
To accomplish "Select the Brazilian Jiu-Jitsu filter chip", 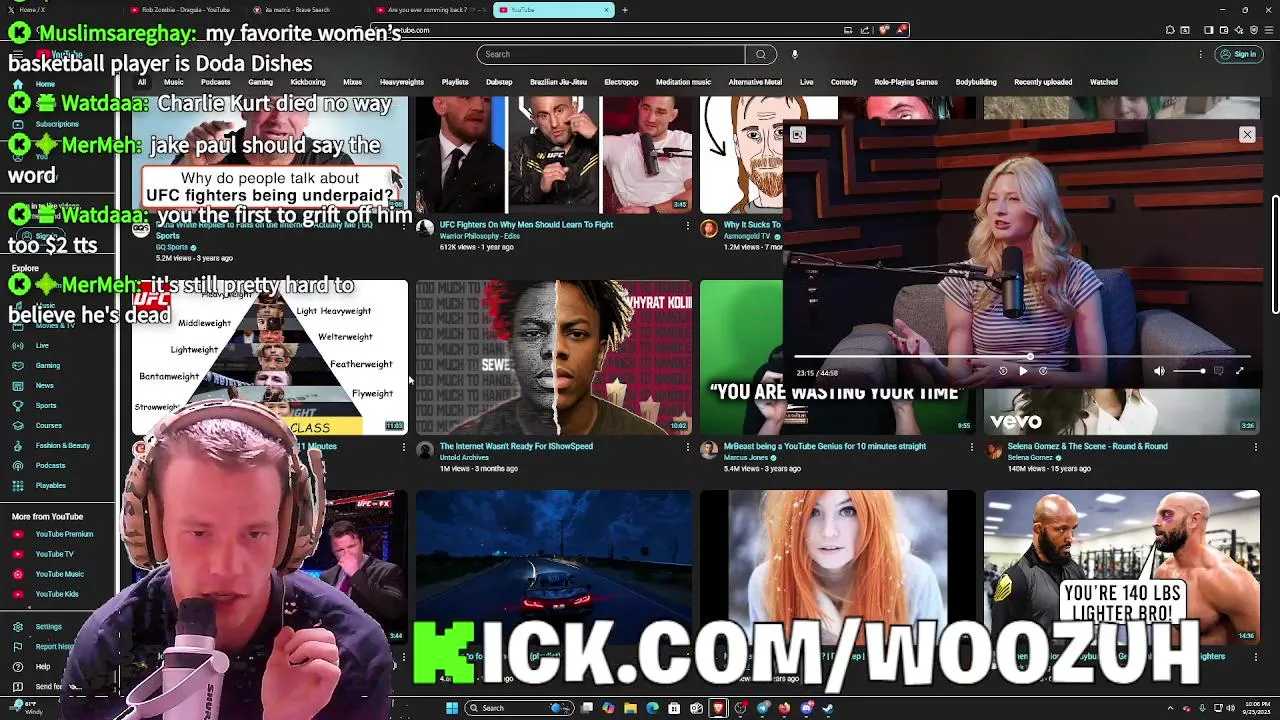I will pos(558,82).
